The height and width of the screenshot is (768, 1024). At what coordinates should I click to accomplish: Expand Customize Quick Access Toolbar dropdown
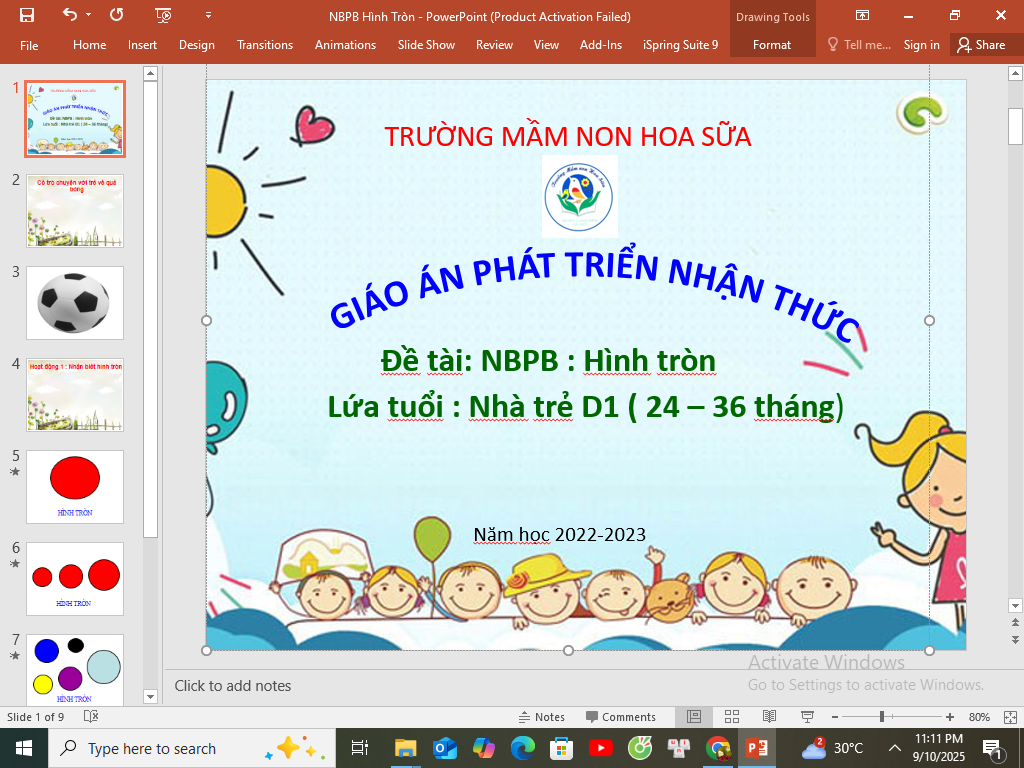click(x=208, y=15)
